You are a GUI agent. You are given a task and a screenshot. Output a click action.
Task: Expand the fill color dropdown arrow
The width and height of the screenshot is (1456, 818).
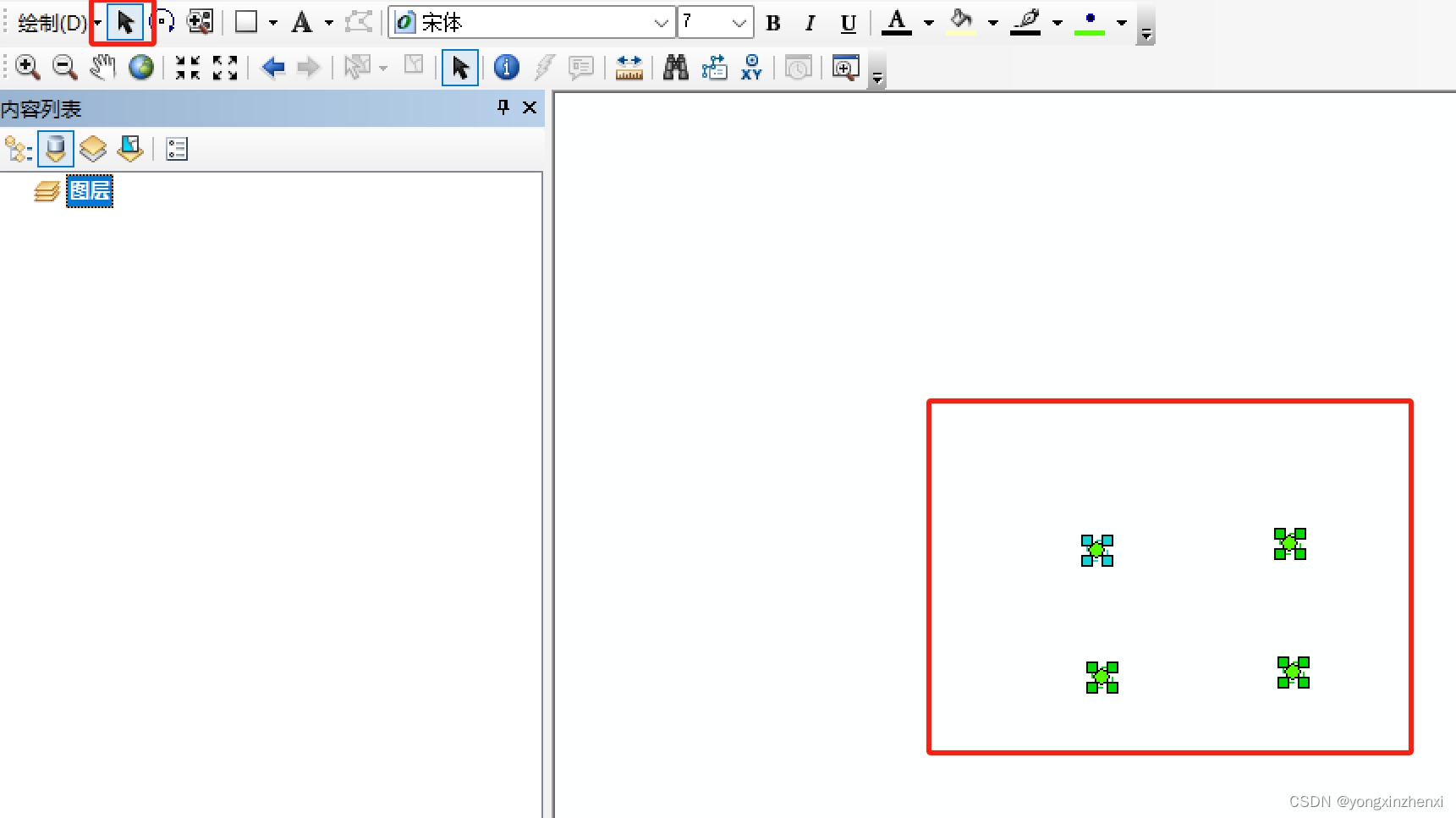tap(993, 23)
